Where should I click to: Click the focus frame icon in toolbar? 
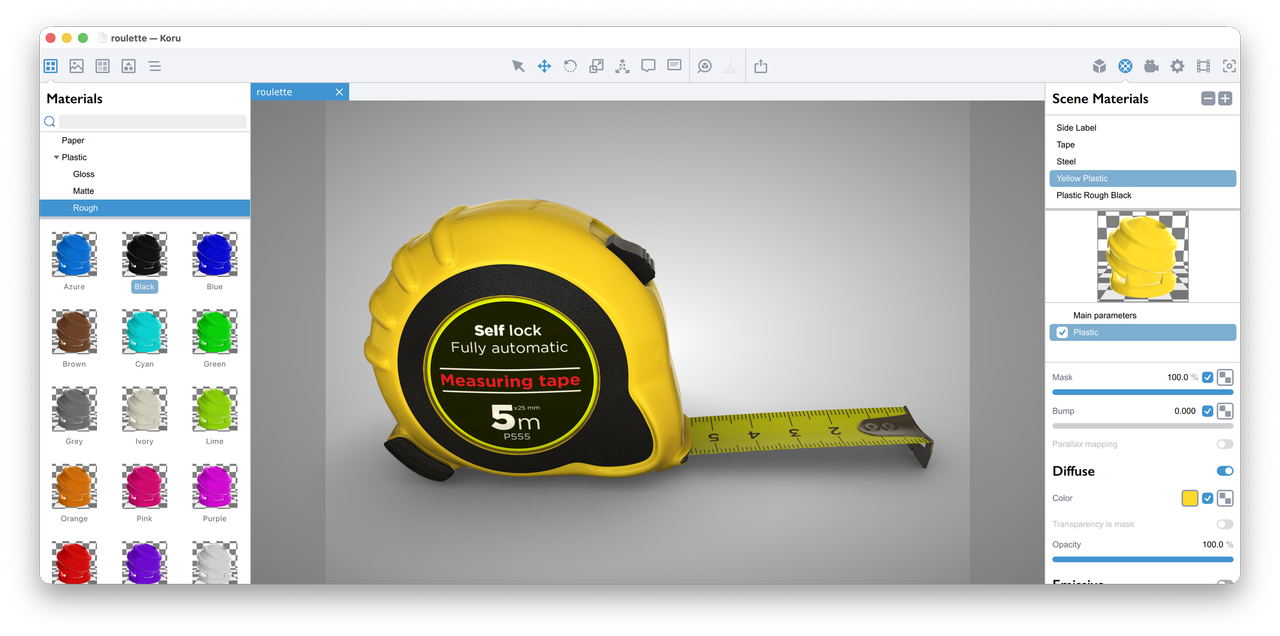(1229, 66)
